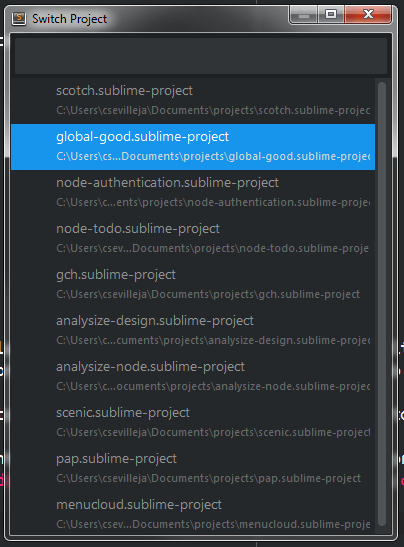Pick analysize-node.sublime-project entry

(x=193, y=377)
